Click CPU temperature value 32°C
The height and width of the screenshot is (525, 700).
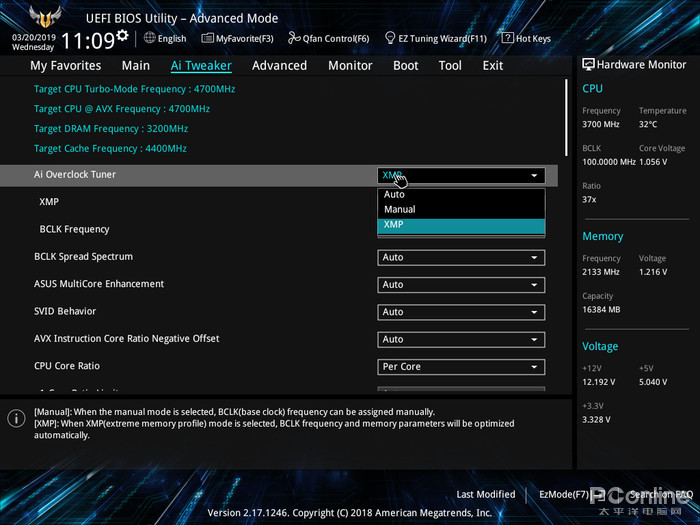coord(648,124)
